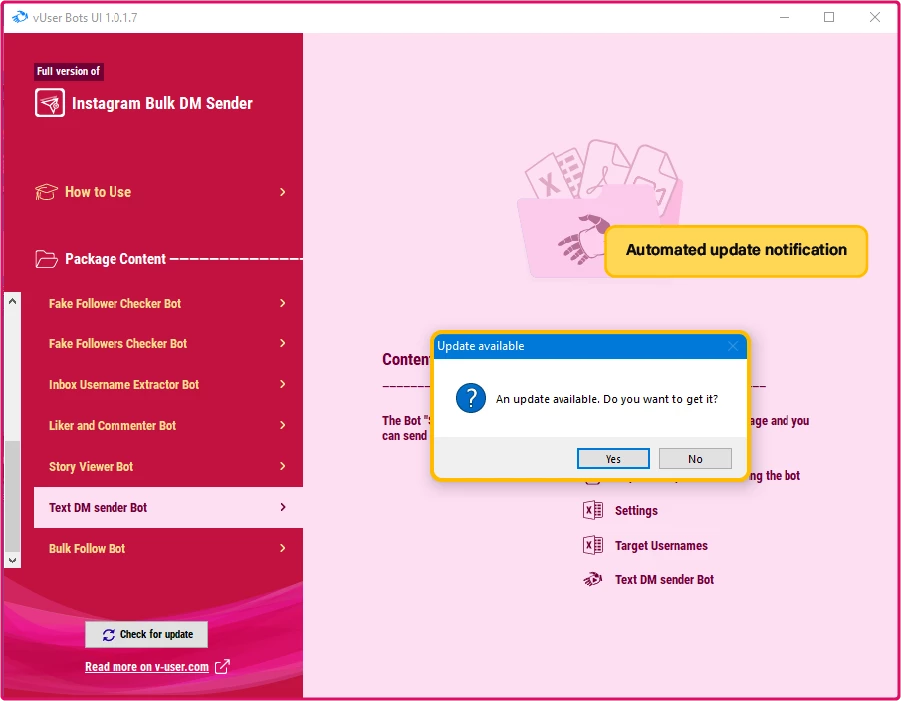This screenshot has height=701, width=901.
Task: Click the Update available dialog title
Action: click(x=480, y=346)
